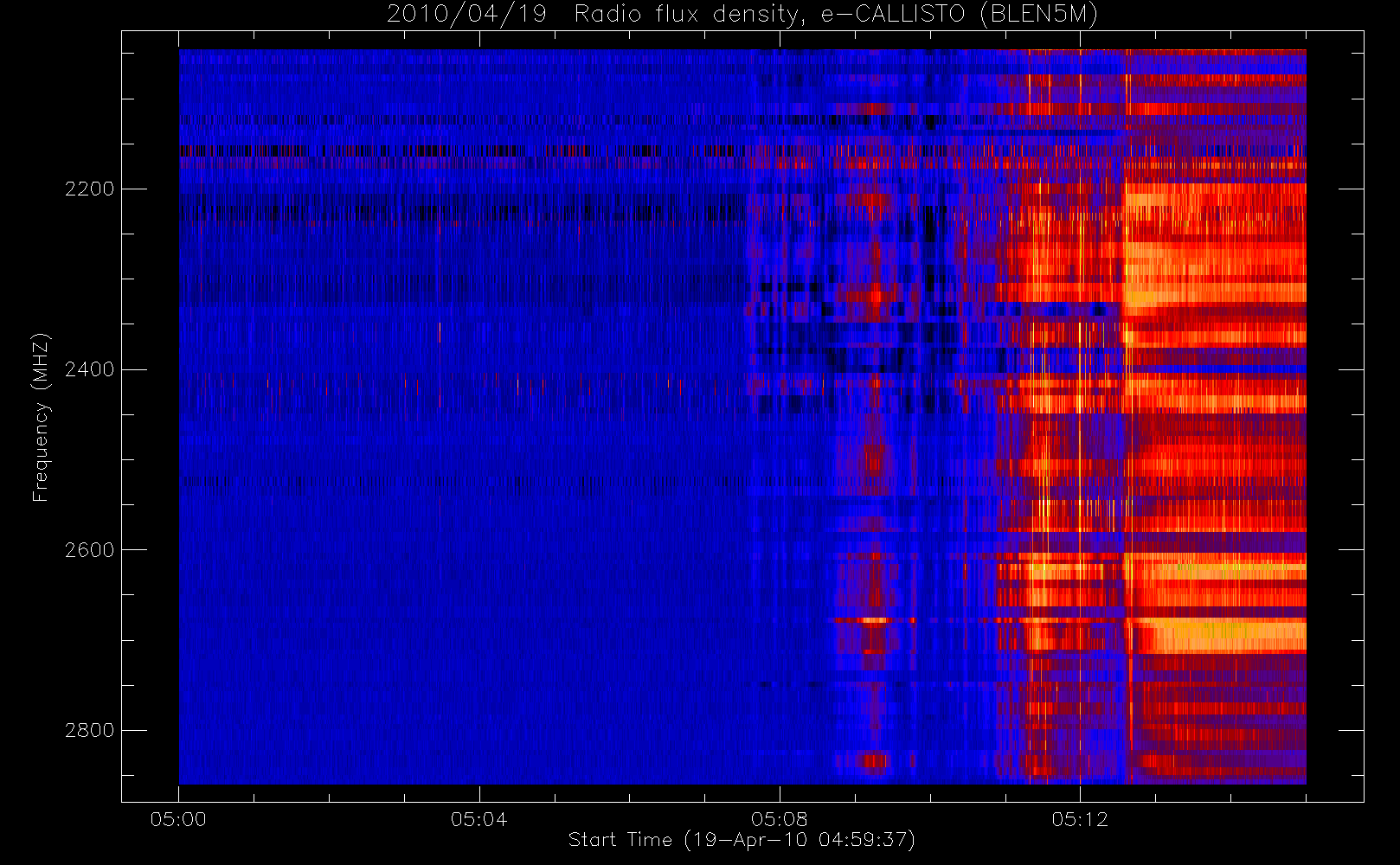Image resolution: width=1400 pixels, height=865 pixels.
Task: Click the plot title "Radio flux density, e-CALLISTO (BLEN5M)"
Action: (836, 15)
